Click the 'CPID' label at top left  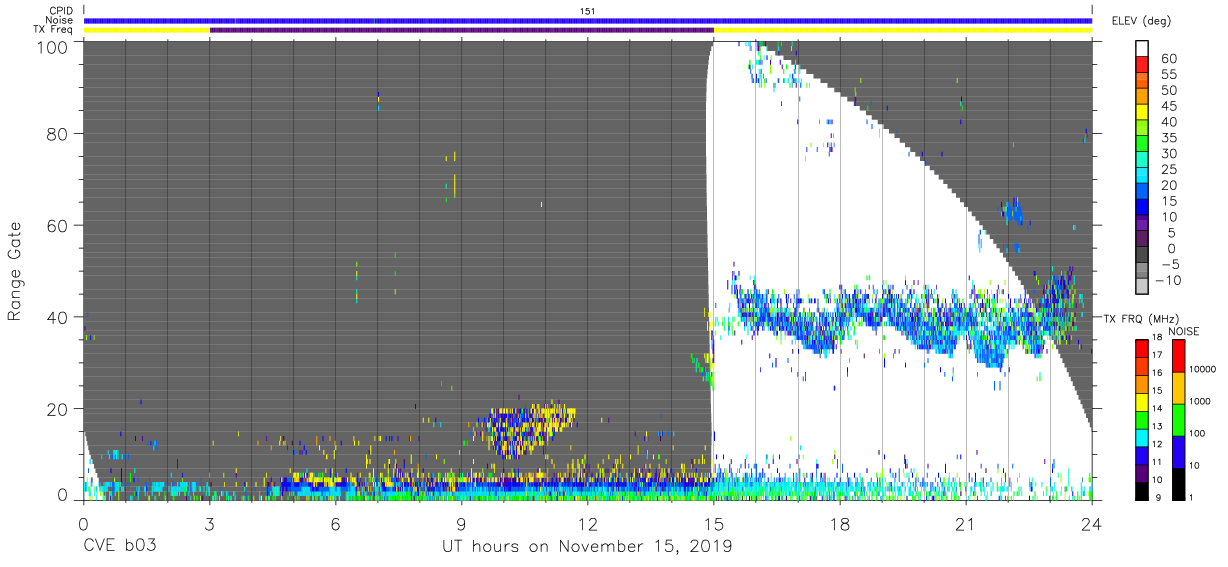coord(60,10)
